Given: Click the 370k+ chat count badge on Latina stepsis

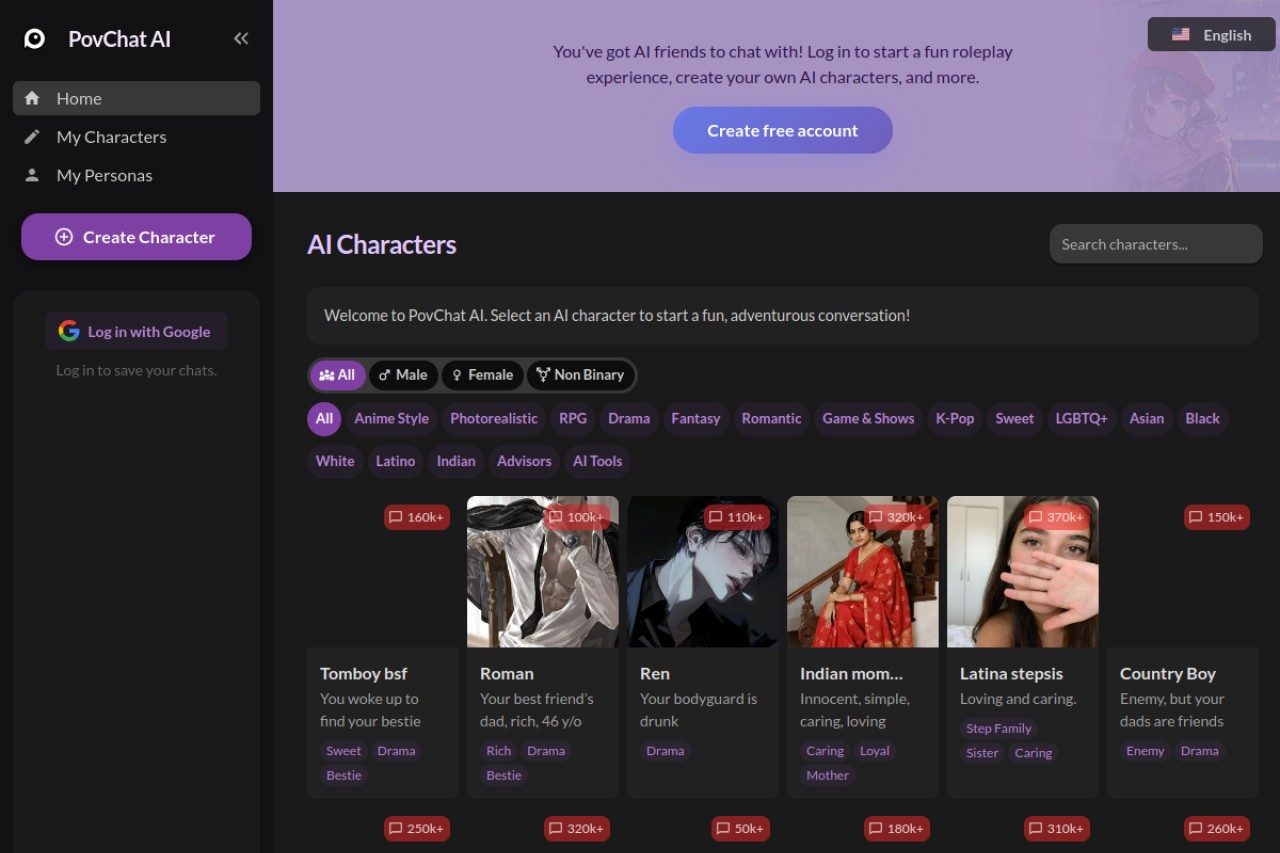Looking at the screenshot, I should (x=1057, y=517).
